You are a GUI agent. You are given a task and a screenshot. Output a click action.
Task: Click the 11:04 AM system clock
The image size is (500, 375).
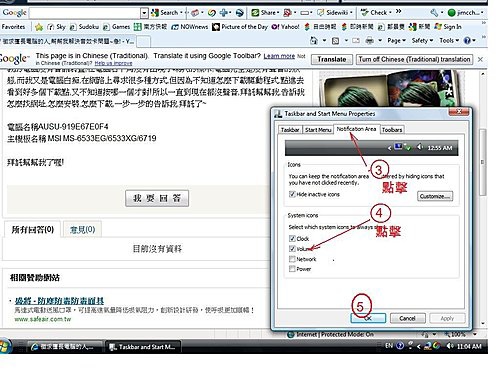point(469,346)
